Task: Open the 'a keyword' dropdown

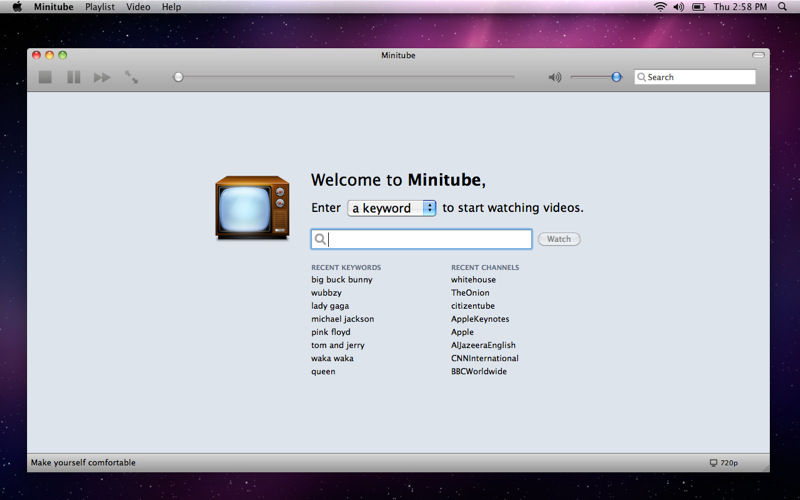Action: click(x=391, y=208)
